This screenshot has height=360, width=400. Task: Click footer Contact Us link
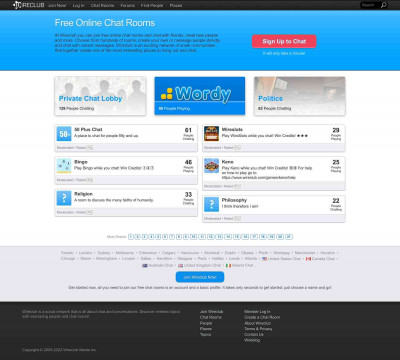254,334
